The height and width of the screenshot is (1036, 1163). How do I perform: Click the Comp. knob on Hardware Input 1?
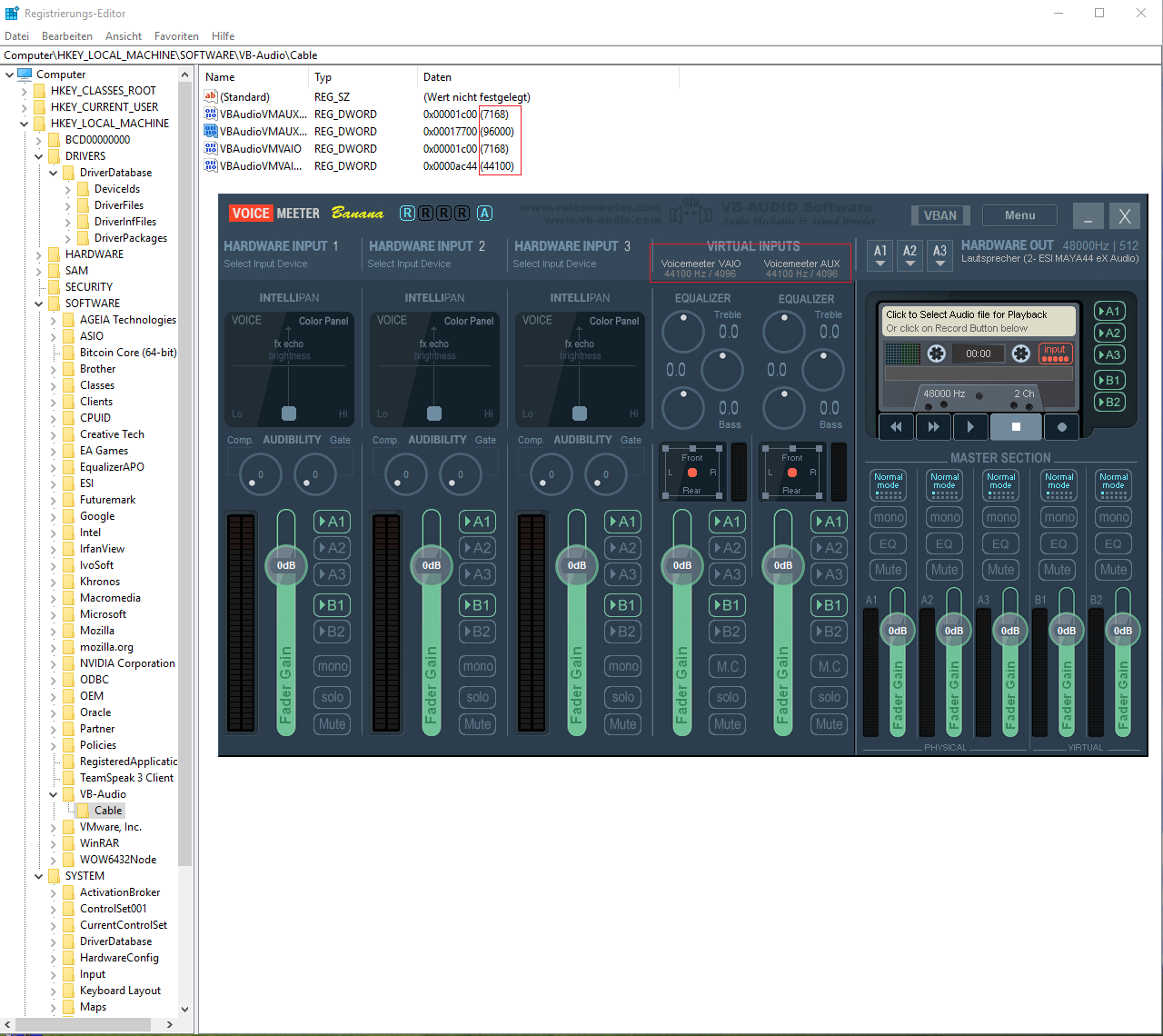pyautogui.click(x=261, y=474)
